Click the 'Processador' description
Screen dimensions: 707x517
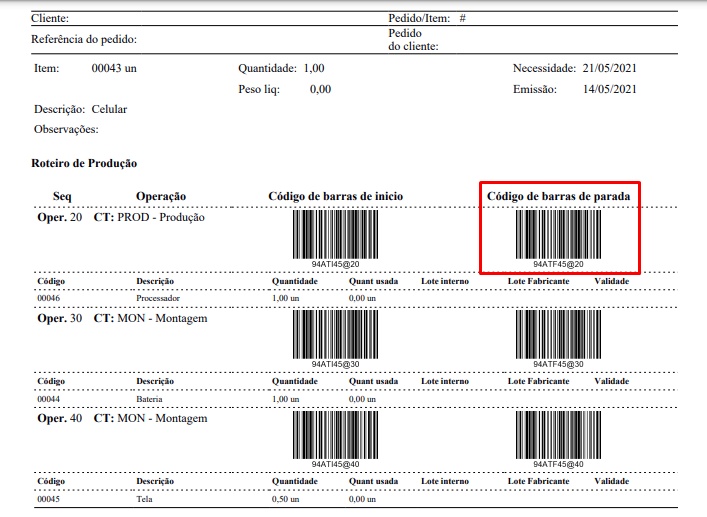158,298
